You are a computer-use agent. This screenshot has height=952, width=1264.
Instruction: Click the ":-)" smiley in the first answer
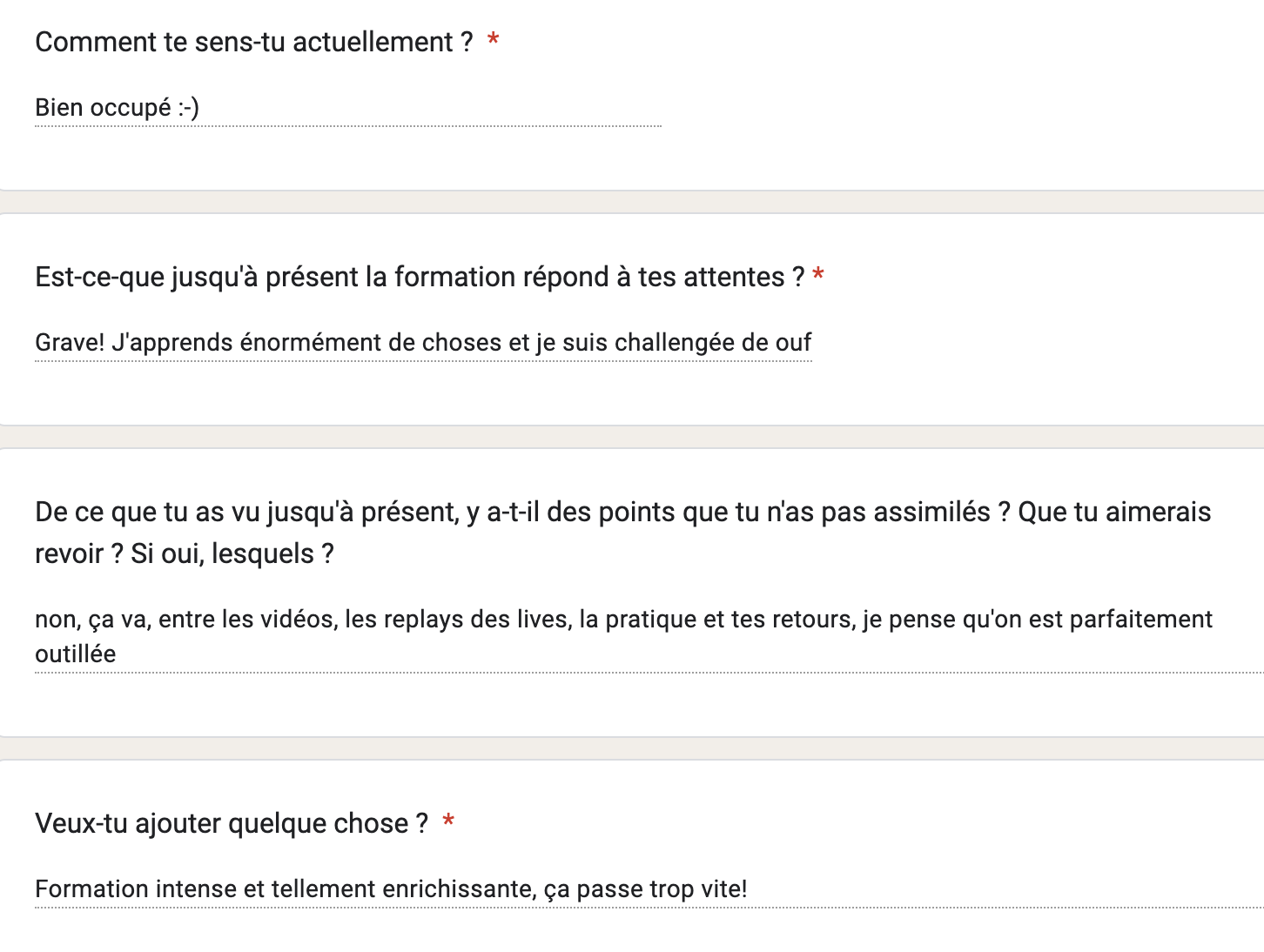coord(188,108)
